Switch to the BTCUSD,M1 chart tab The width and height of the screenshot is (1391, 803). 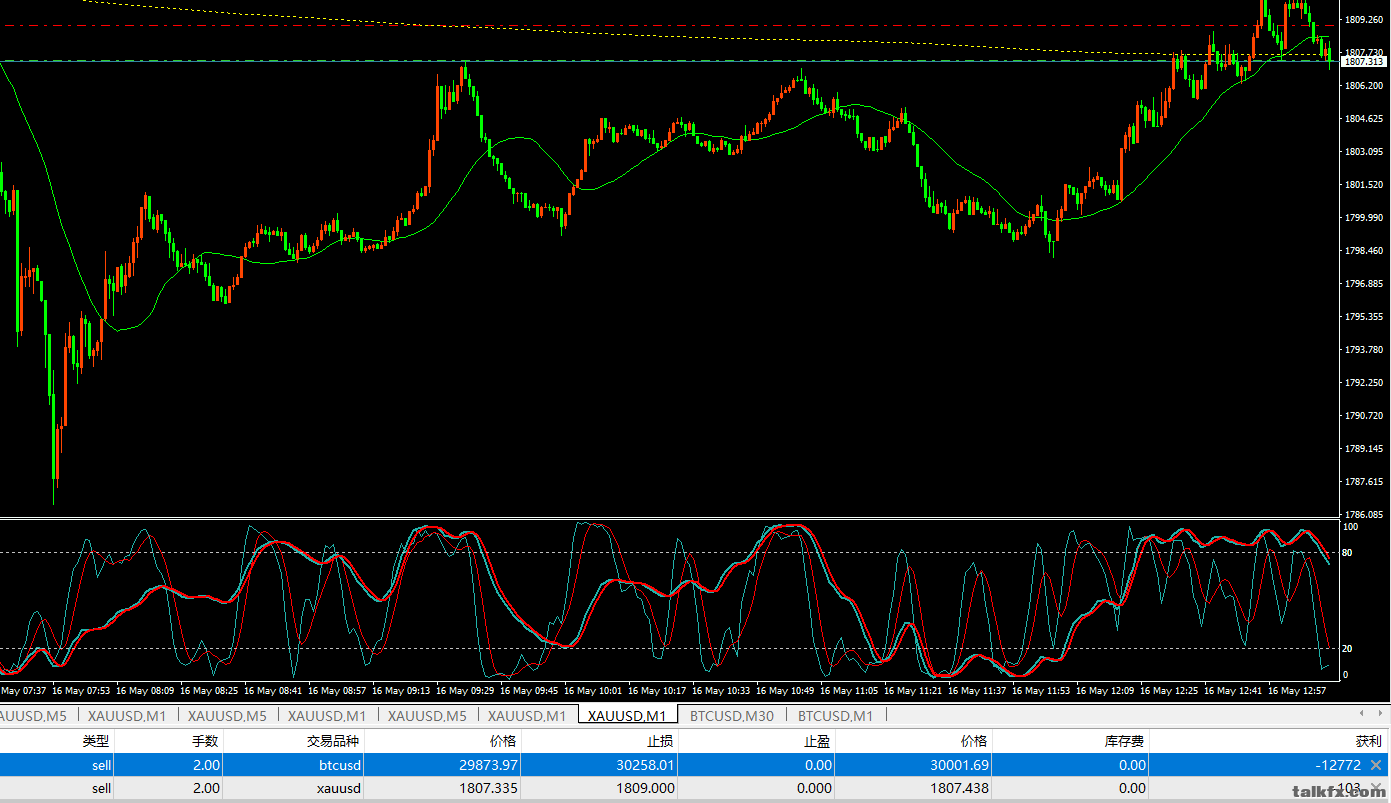click(835, 716)
